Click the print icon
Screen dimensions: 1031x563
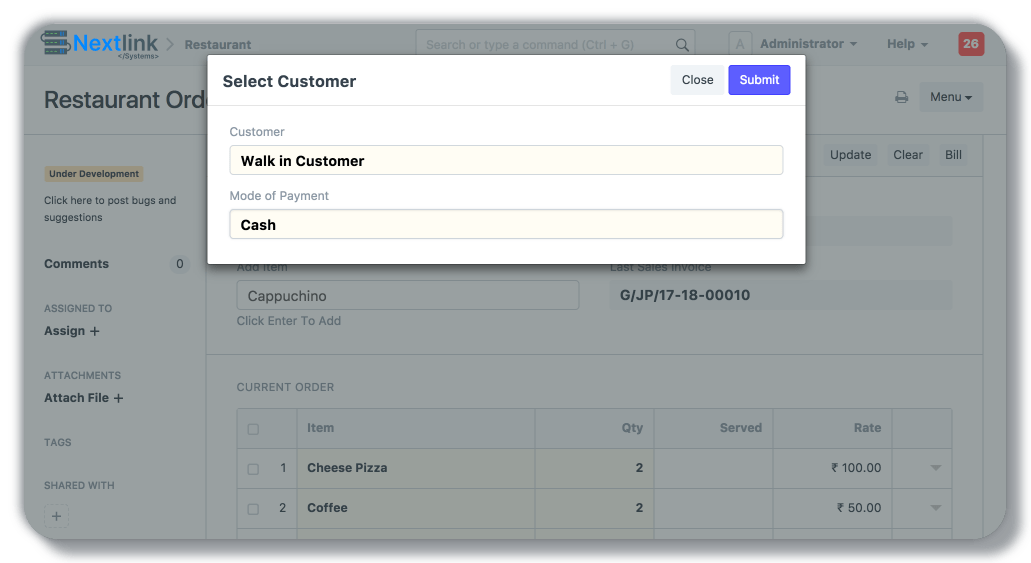tap(901, 97)
